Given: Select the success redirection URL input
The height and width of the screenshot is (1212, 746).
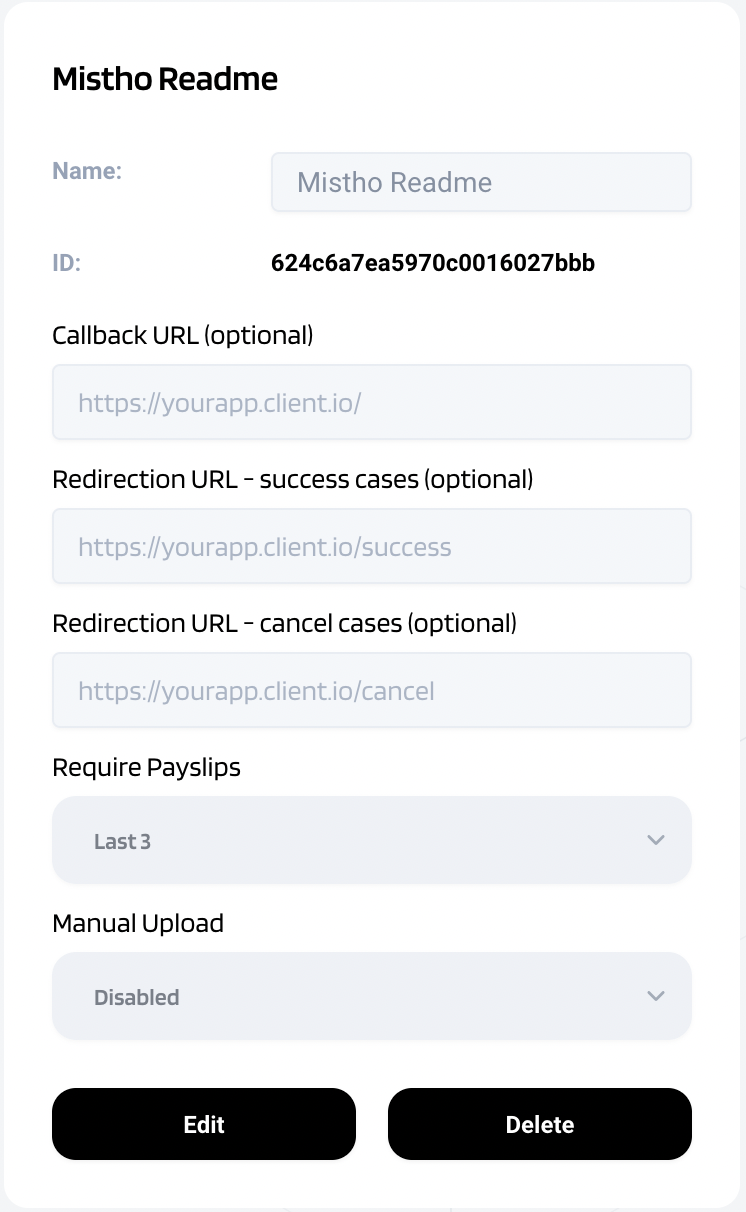Looking at the screenshot, I should coord(372,546).
